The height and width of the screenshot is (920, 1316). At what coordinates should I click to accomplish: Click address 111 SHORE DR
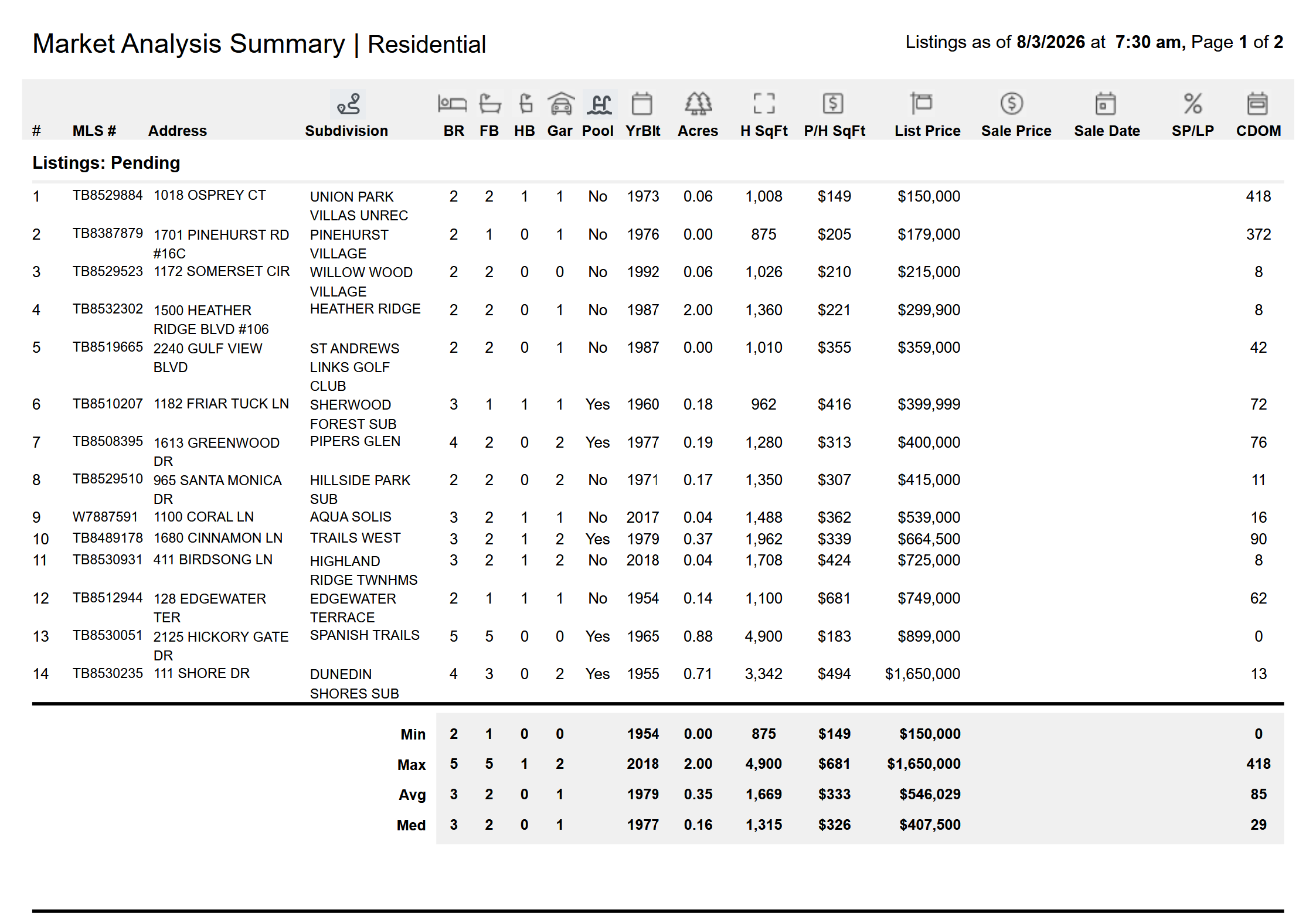pyautogui.click(x=202, y=673)
